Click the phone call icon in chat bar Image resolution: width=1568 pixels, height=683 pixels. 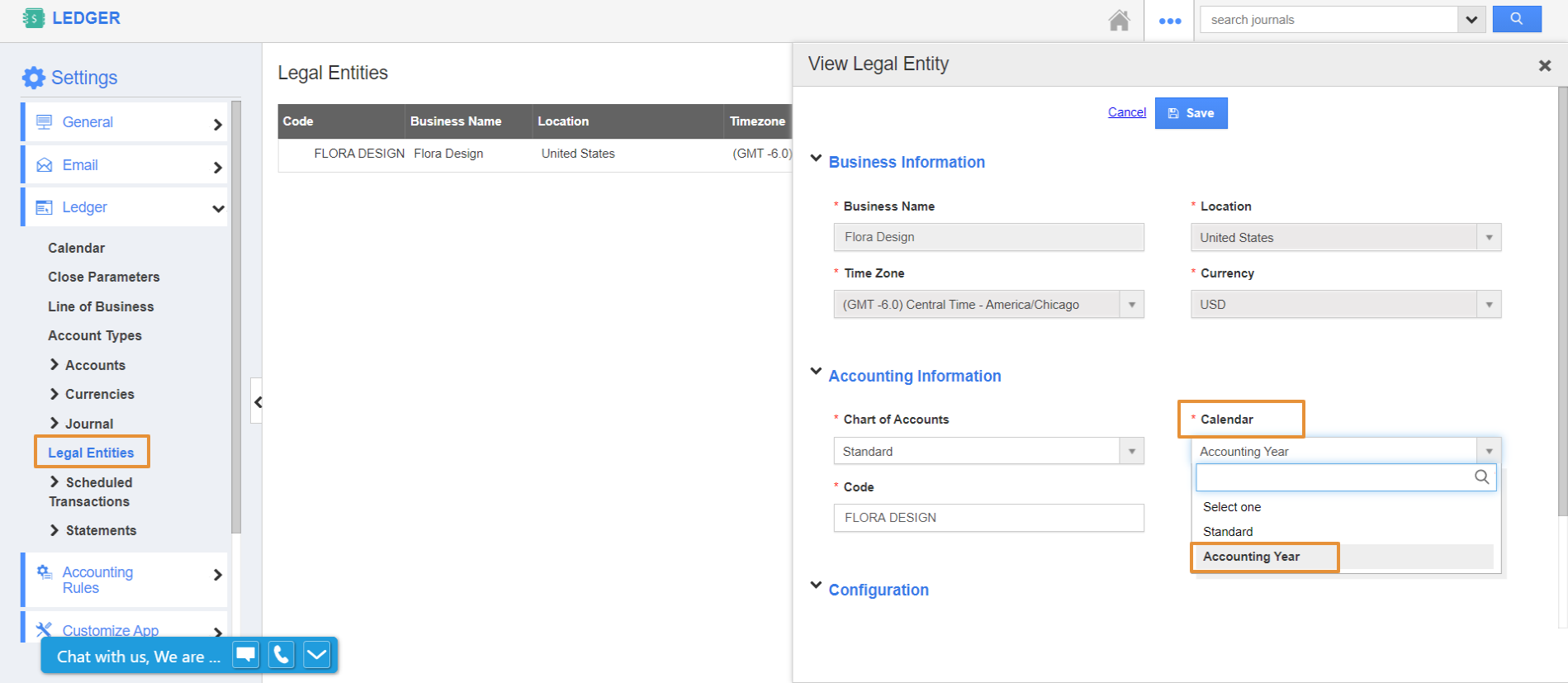[x=281, y=656]
